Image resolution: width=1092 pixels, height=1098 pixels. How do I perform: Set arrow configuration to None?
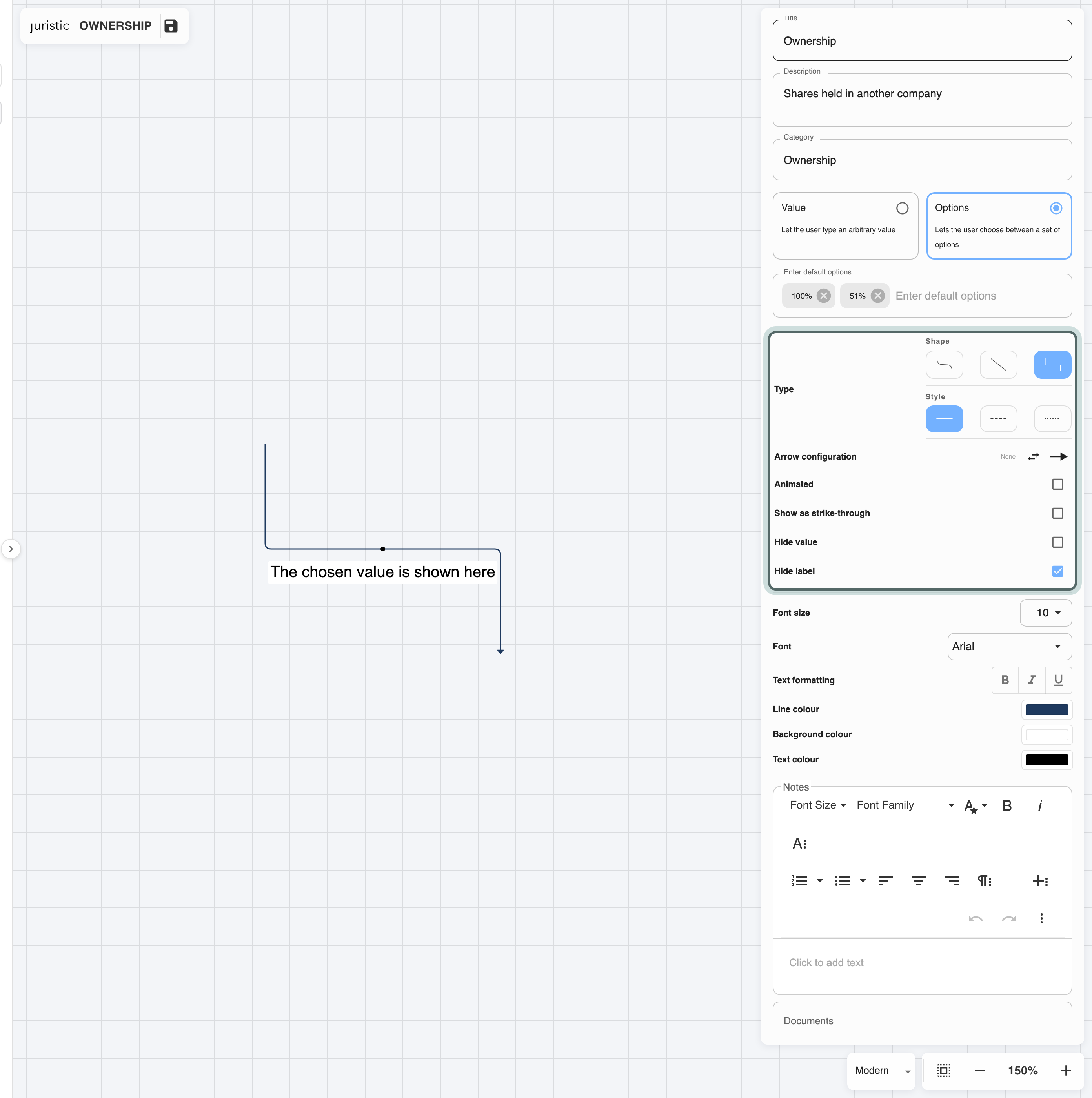tap(1007, 457)
